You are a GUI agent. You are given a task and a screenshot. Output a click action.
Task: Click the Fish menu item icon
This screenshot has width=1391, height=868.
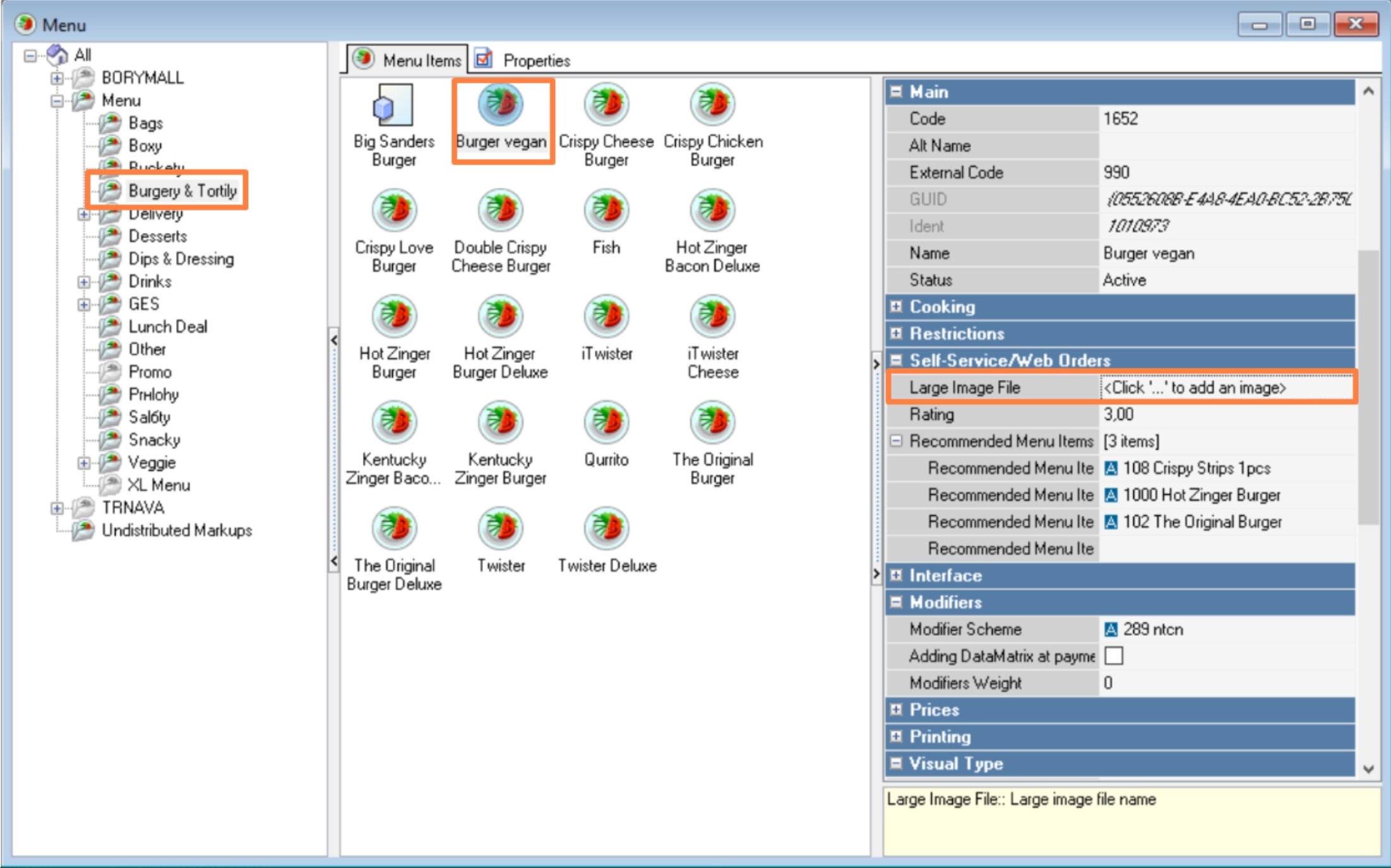coord(606,211)
